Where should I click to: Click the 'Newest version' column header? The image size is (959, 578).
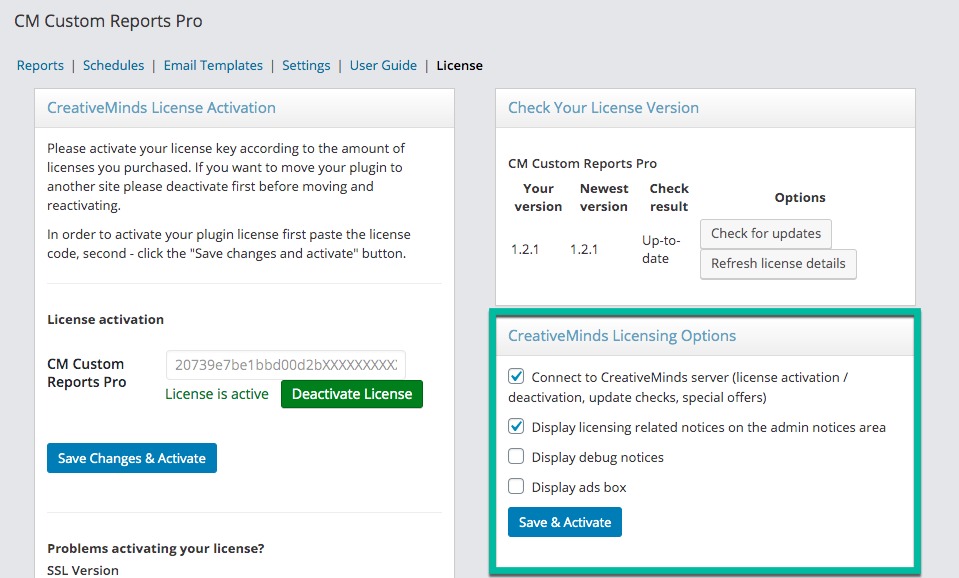[604, 198]
